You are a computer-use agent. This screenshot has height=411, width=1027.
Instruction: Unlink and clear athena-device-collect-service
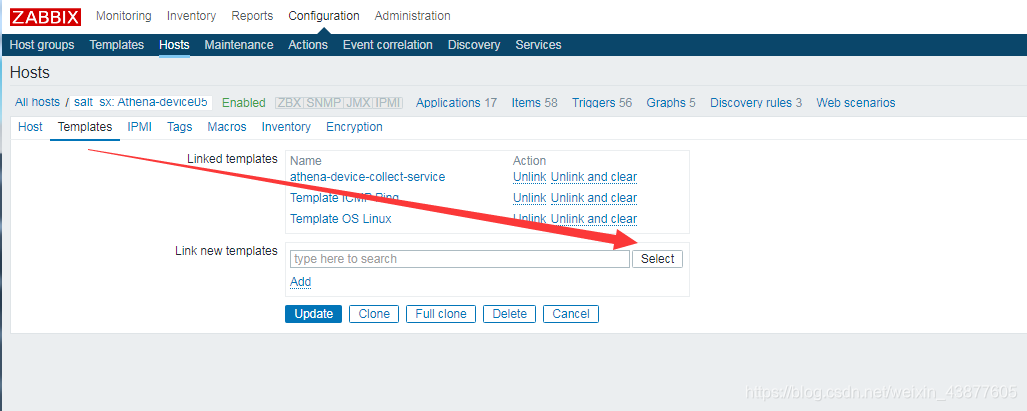tap(594, 177)
